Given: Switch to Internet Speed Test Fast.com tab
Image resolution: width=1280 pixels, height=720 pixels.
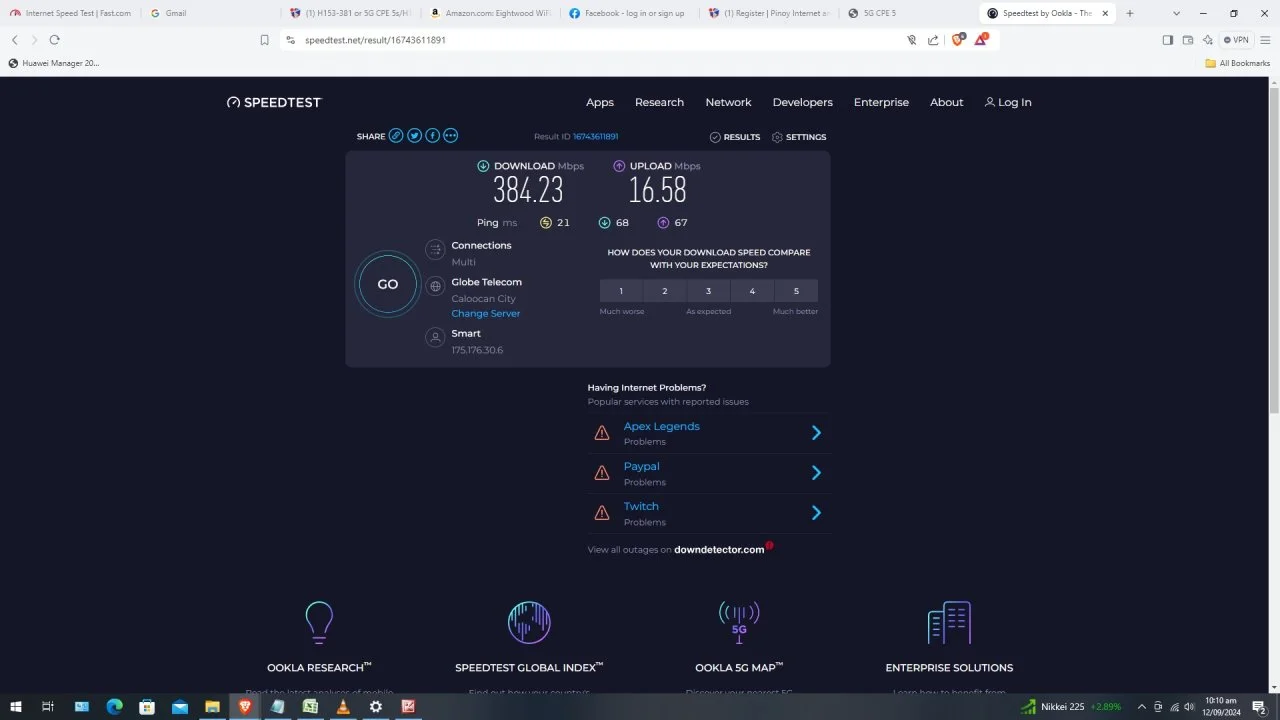Looking at the screenshot, I should (x=70, y=13).
